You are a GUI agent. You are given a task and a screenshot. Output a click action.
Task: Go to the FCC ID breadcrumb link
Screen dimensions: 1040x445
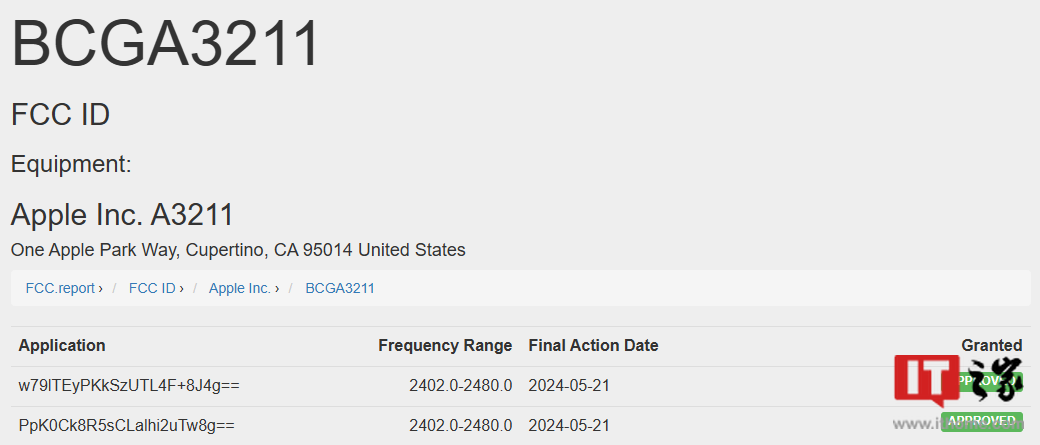[153, 288]
